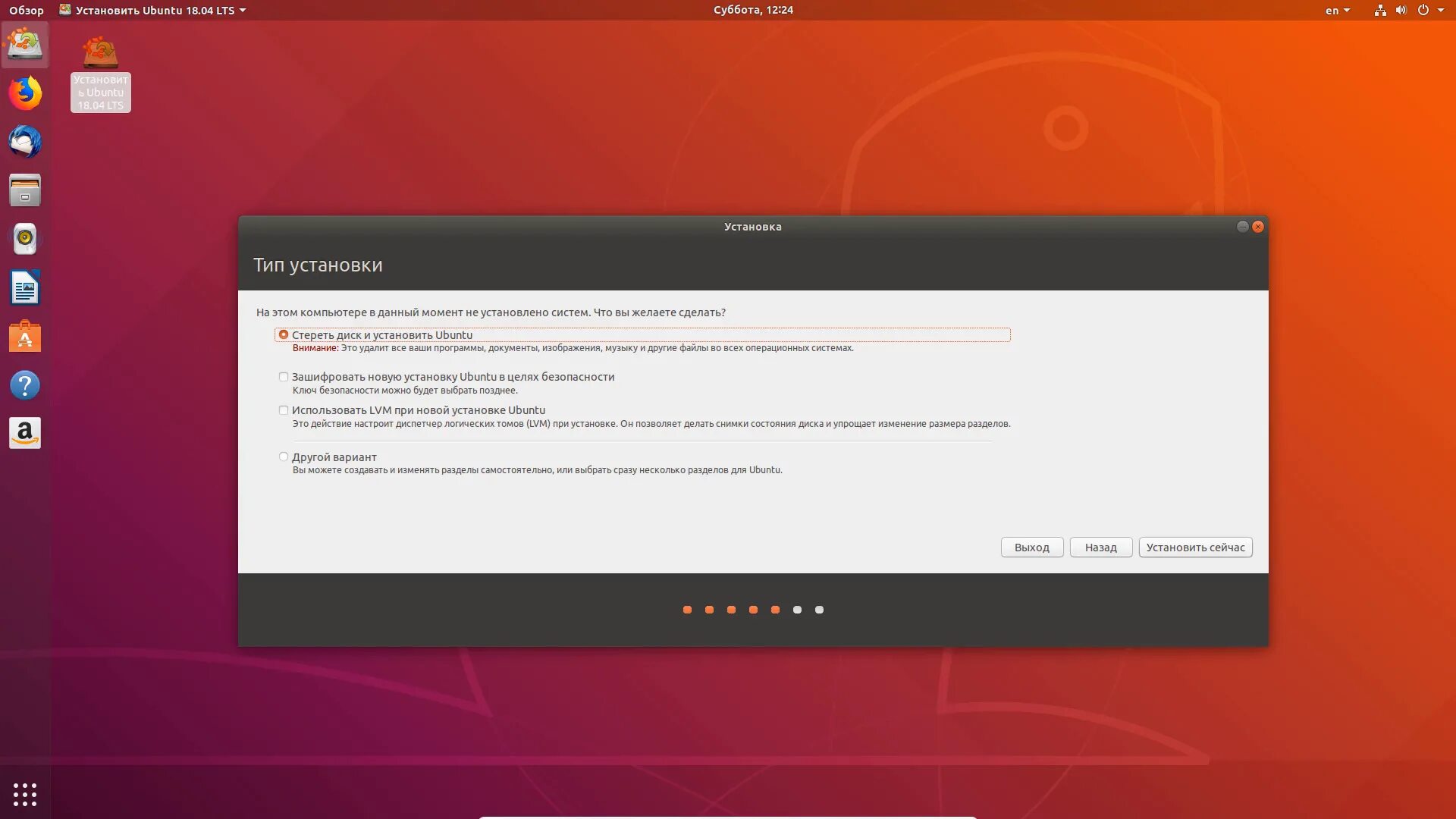Open the network status icon in top bar
The width and height of the screenshot is (1456, 819).
tap(1380, 10)
